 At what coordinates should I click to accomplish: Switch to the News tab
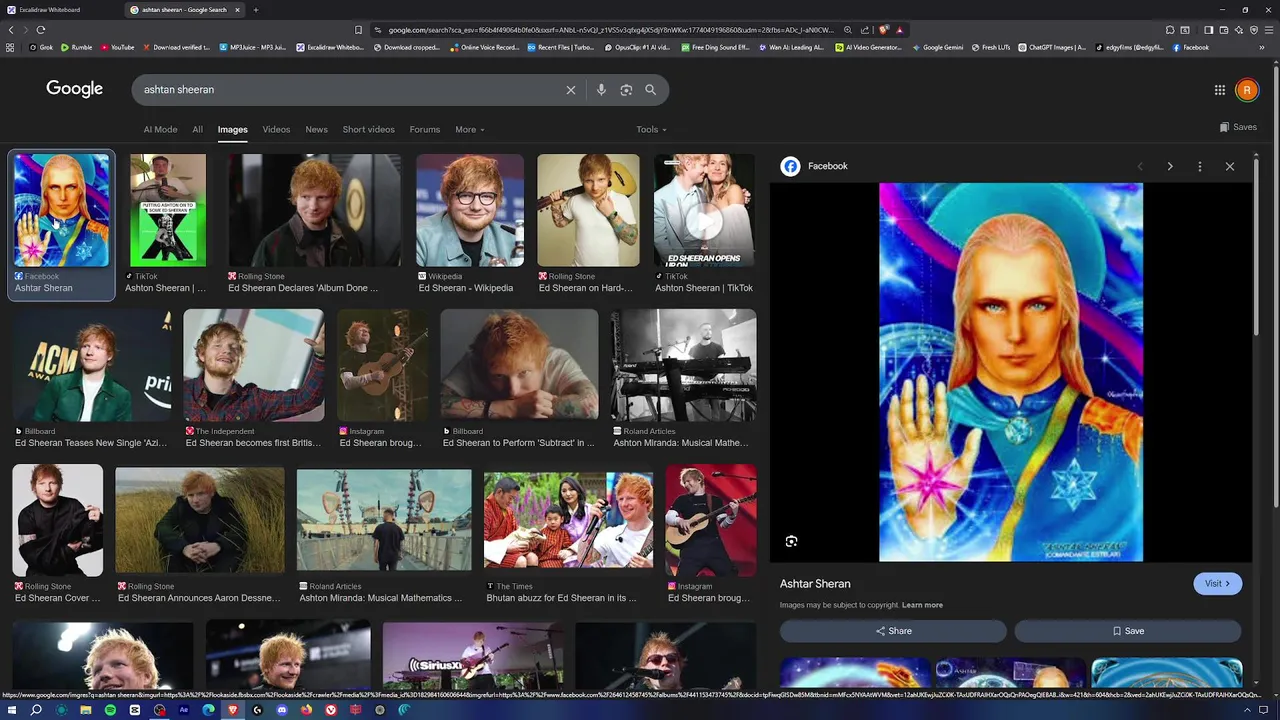316,129
